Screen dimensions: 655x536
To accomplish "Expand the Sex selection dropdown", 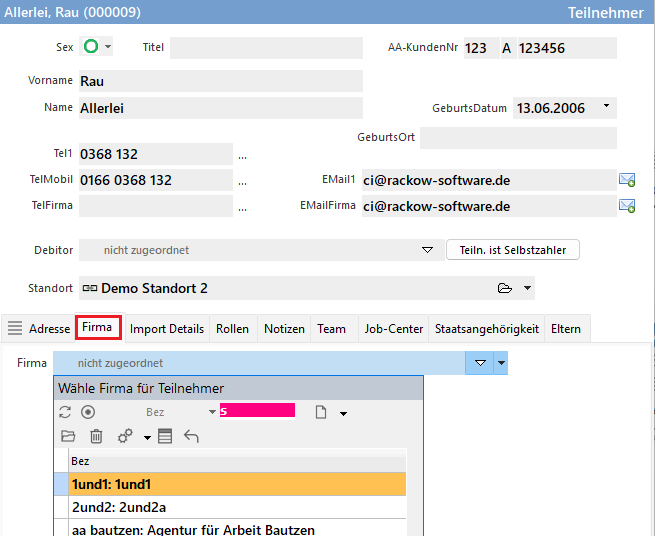I will (108, 47).
